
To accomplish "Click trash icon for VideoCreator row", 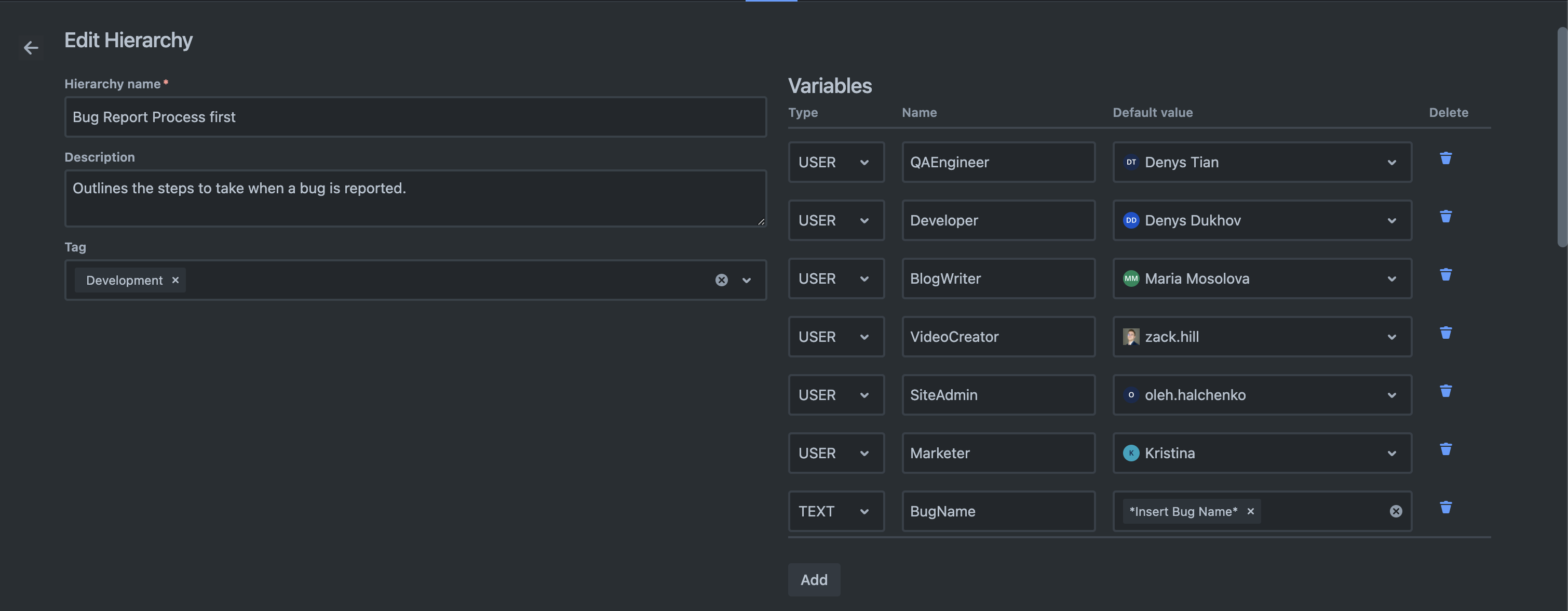I will tap(1445, 333).
